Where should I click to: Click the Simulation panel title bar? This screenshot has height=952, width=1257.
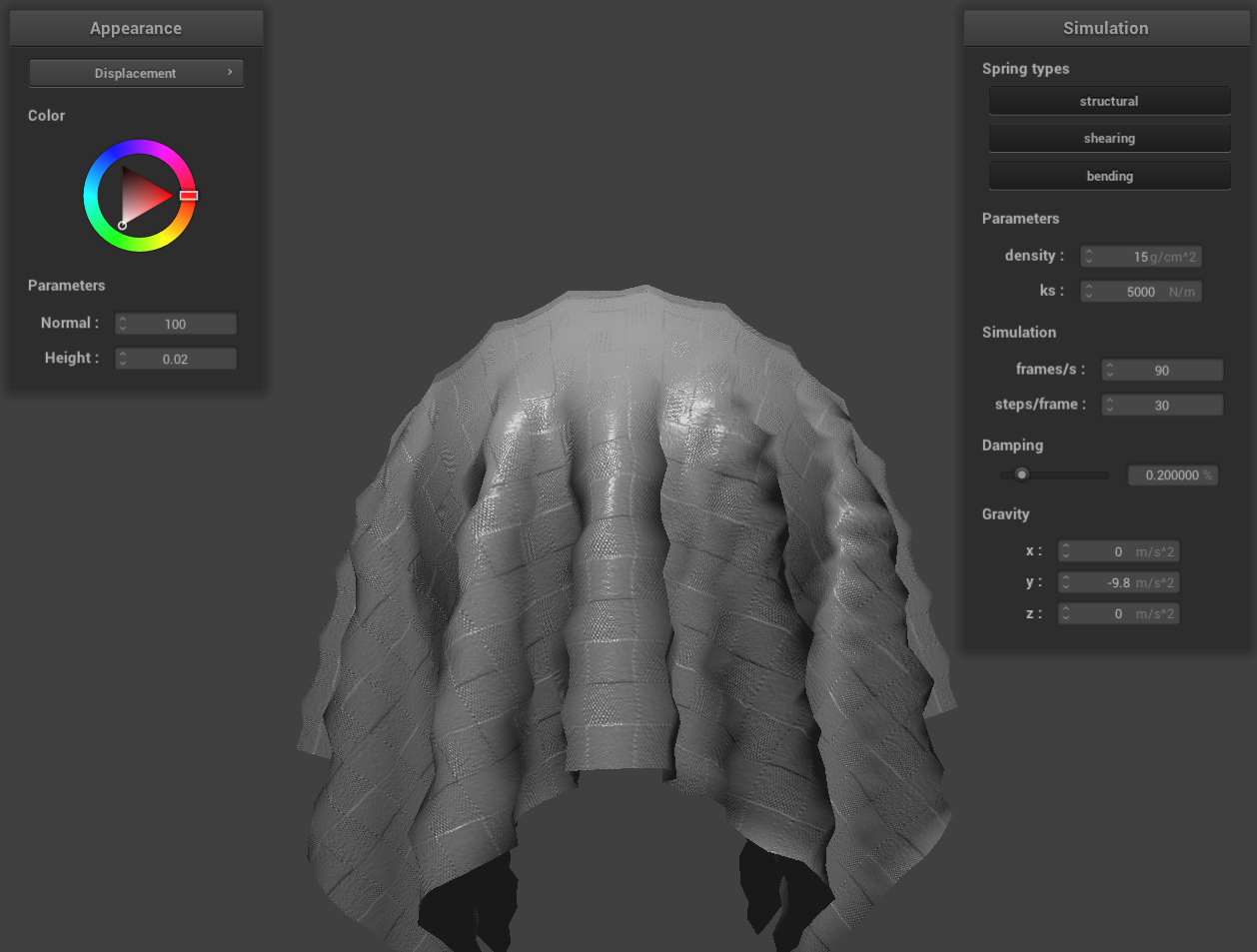(1105, 28)
